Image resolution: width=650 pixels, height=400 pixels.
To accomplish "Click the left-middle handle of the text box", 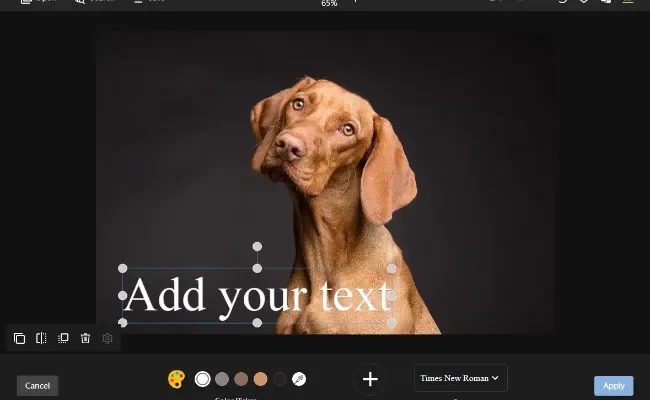I will pos(123,296).
